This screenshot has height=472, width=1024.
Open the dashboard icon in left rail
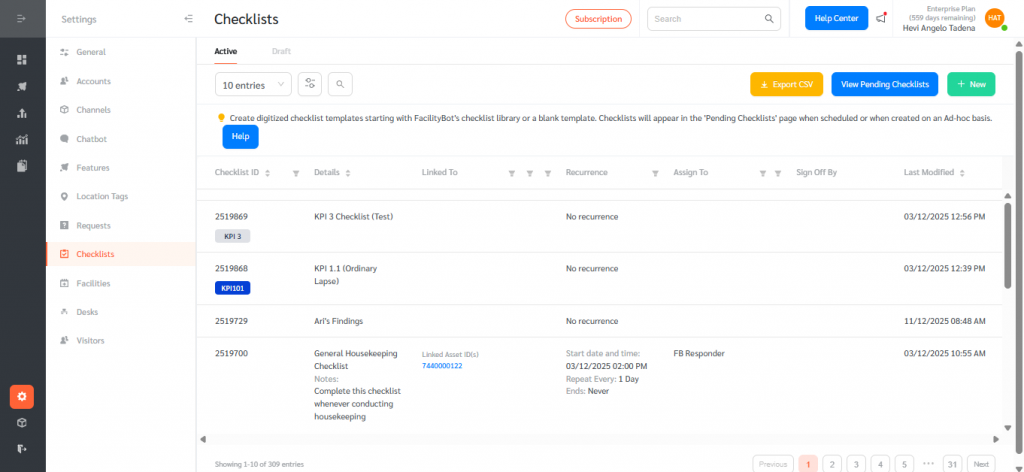(x=22, y=60)
